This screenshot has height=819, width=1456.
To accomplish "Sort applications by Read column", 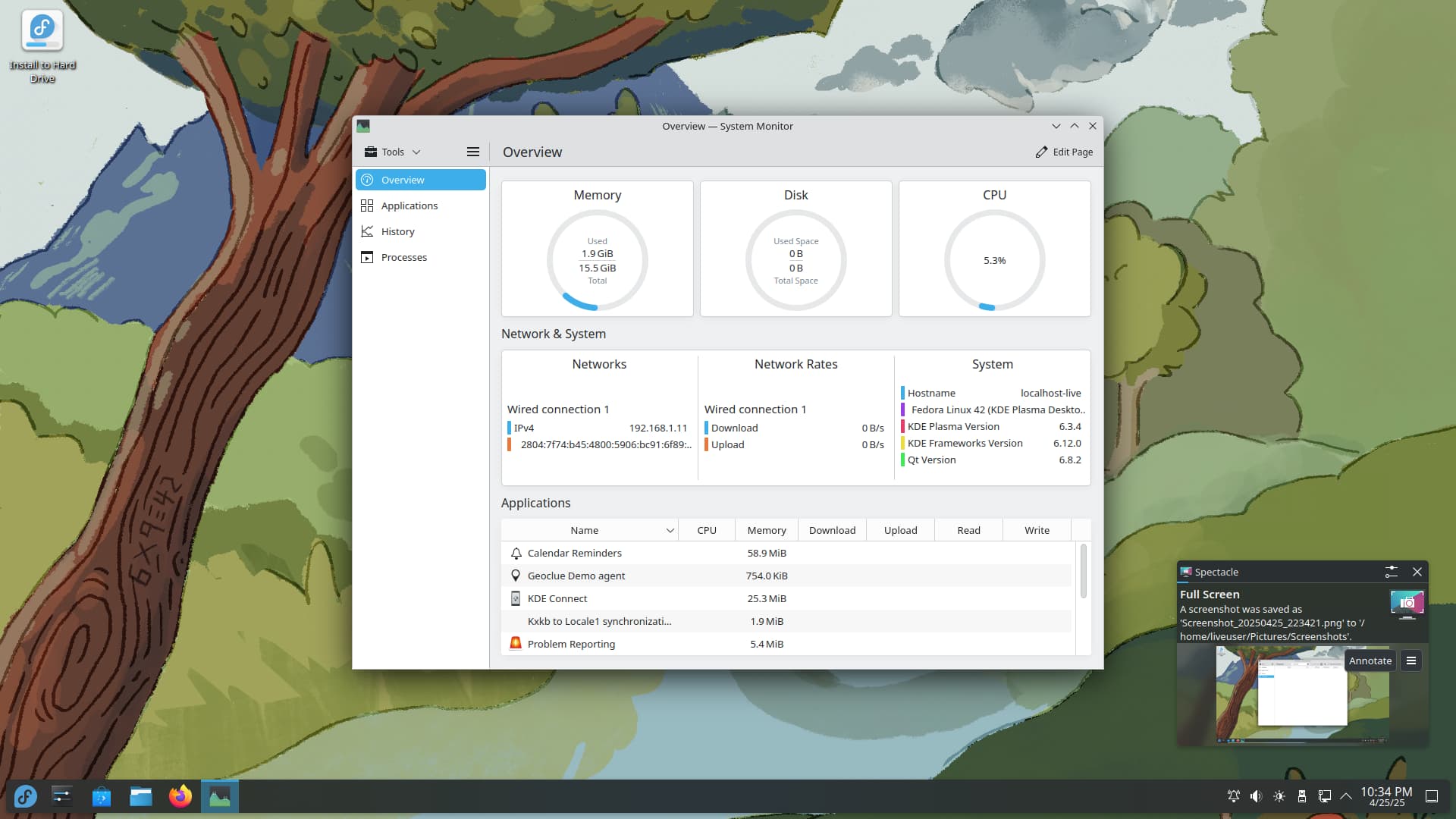I will coord(968,530).
